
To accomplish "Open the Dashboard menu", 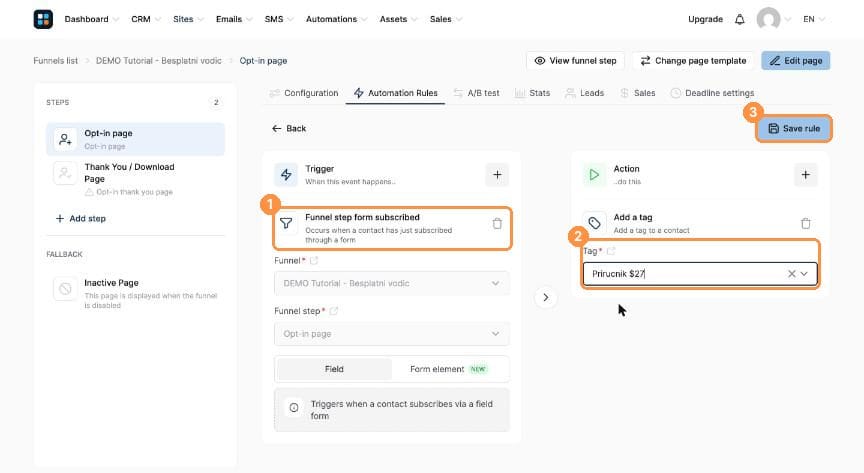I will coord(91,19).
